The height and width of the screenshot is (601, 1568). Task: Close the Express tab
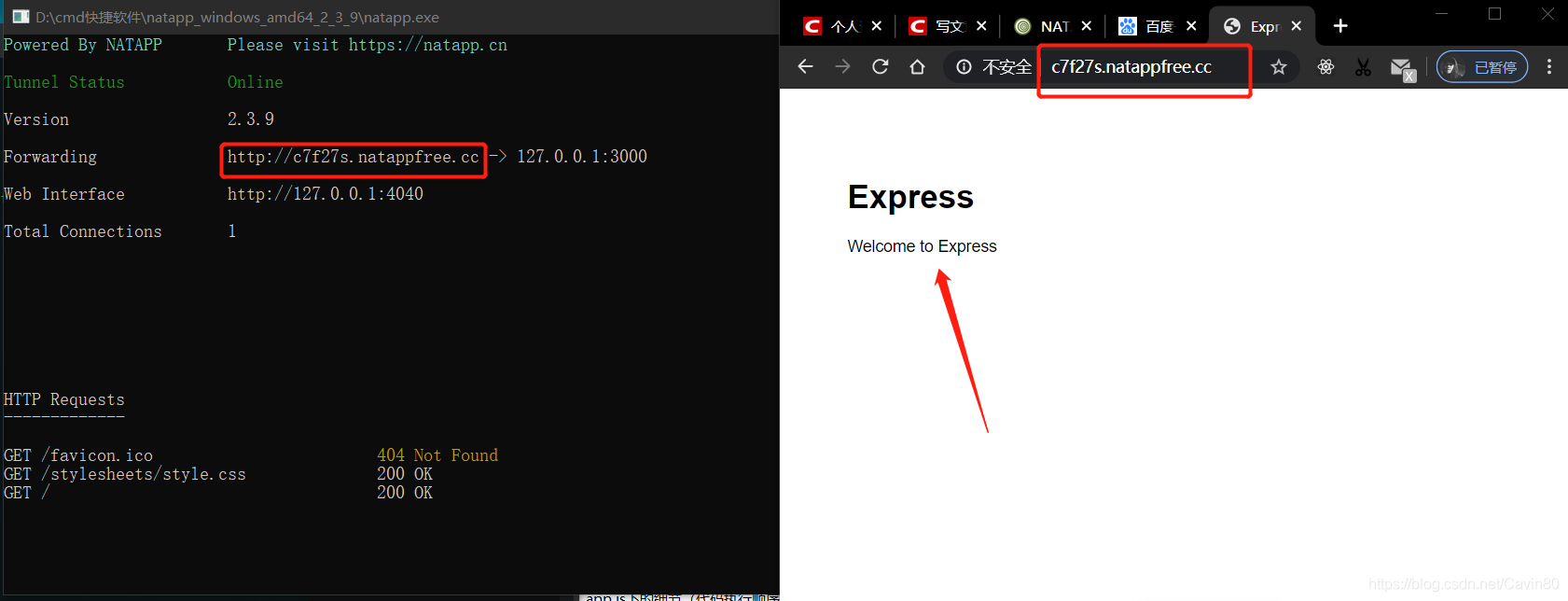[1297, 26]
